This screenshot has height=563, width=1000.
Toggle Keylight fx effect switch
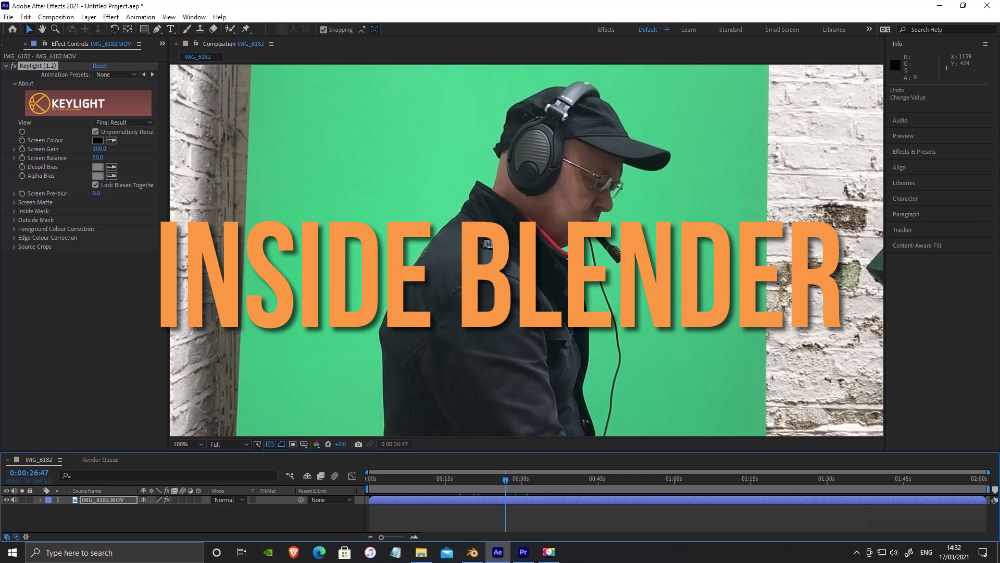pos(13,66)
